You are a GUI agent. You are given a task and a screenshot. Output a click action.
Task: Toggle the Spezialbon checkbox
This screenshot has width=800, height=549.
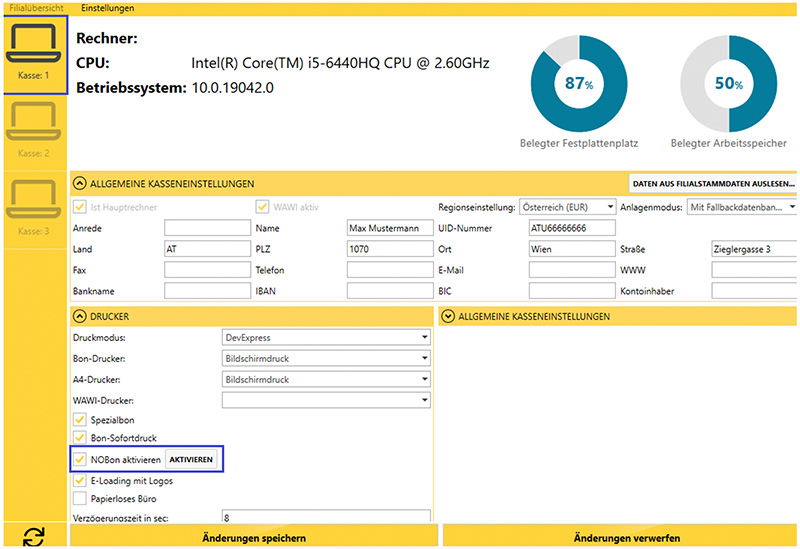pos(80,420)
